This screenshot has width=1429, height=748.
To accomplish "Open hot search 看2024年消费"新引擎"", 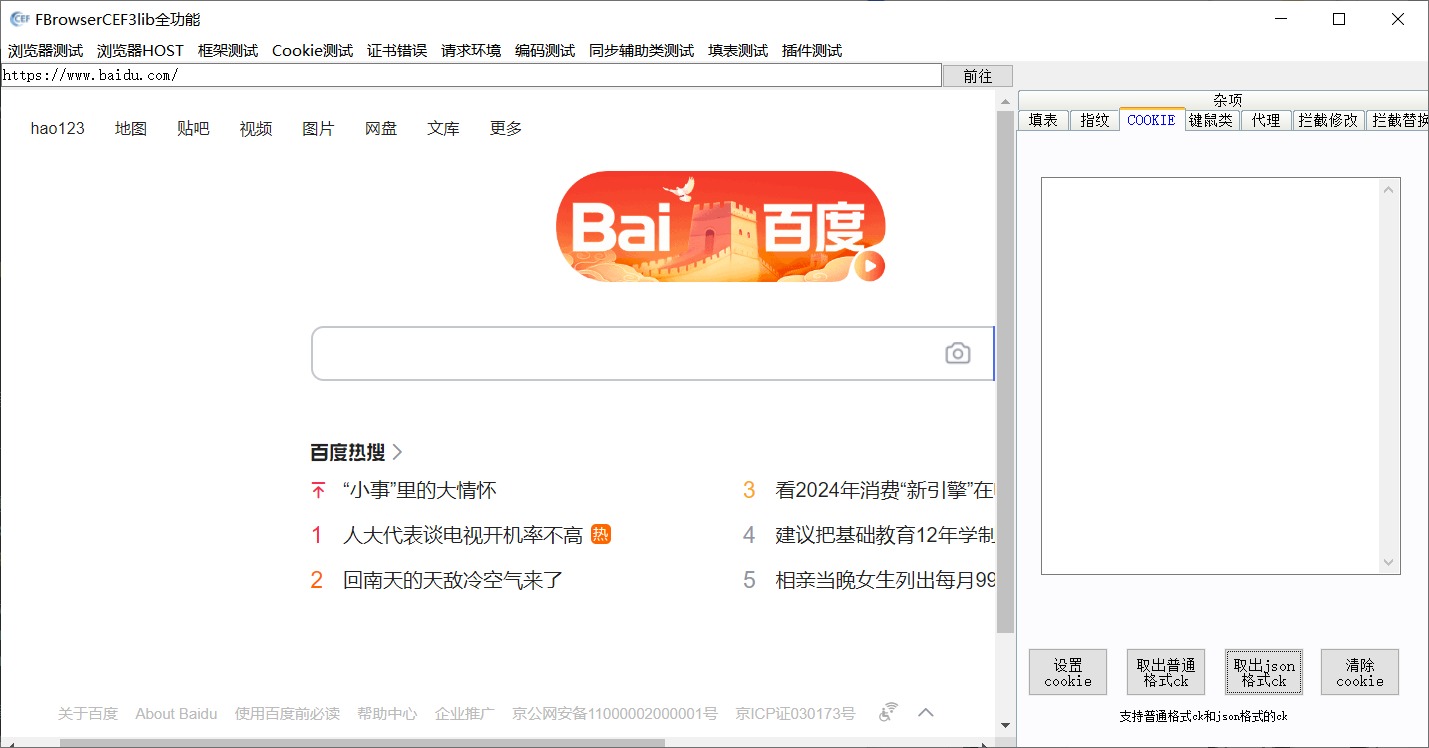I will [885, 490].
